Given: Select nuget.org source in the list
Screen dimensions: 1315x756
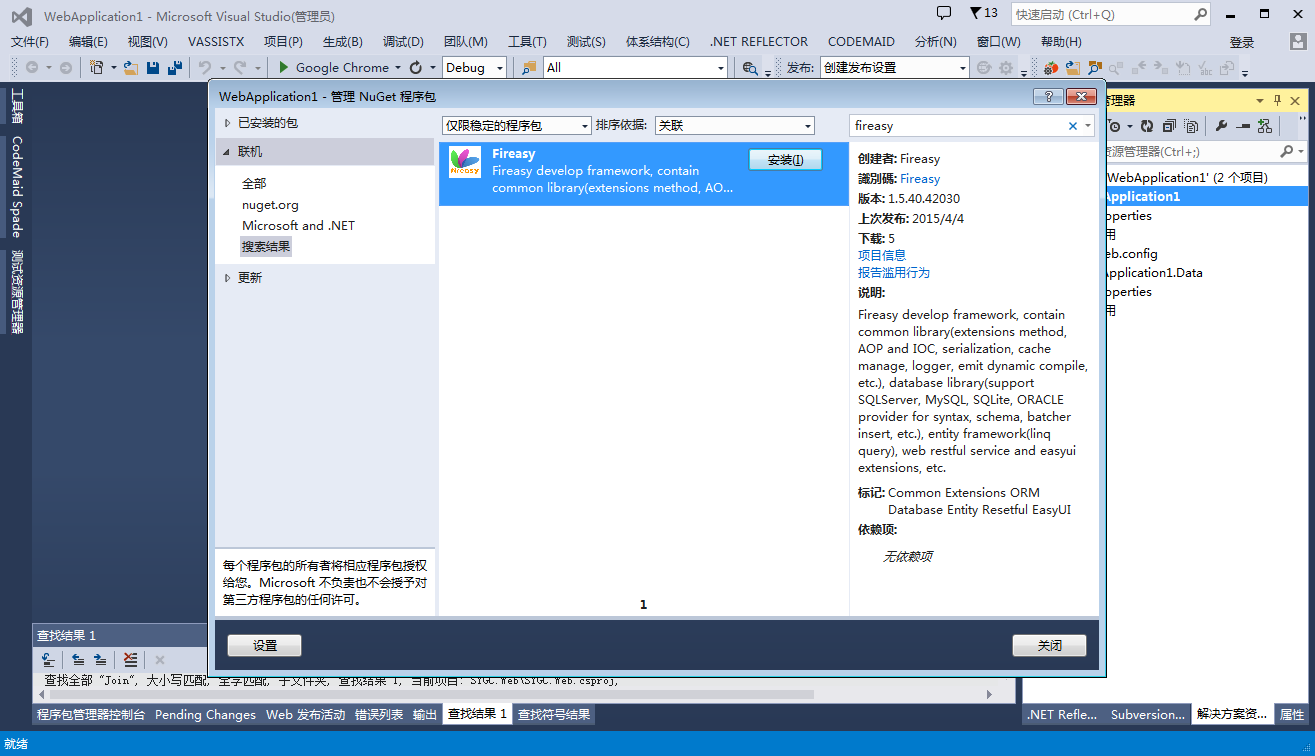Looking at the screenshot, I should [270, 204].
